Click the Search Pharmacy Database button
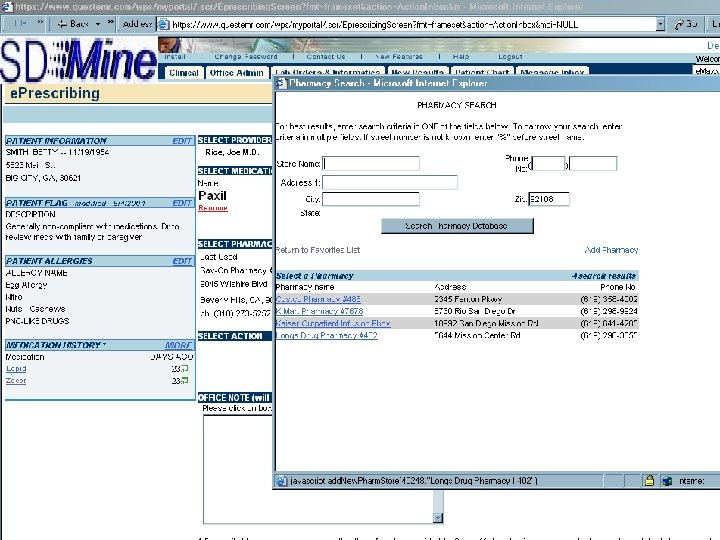The height and width of the screenshot is (540, 720). click(x=457, y=226)
